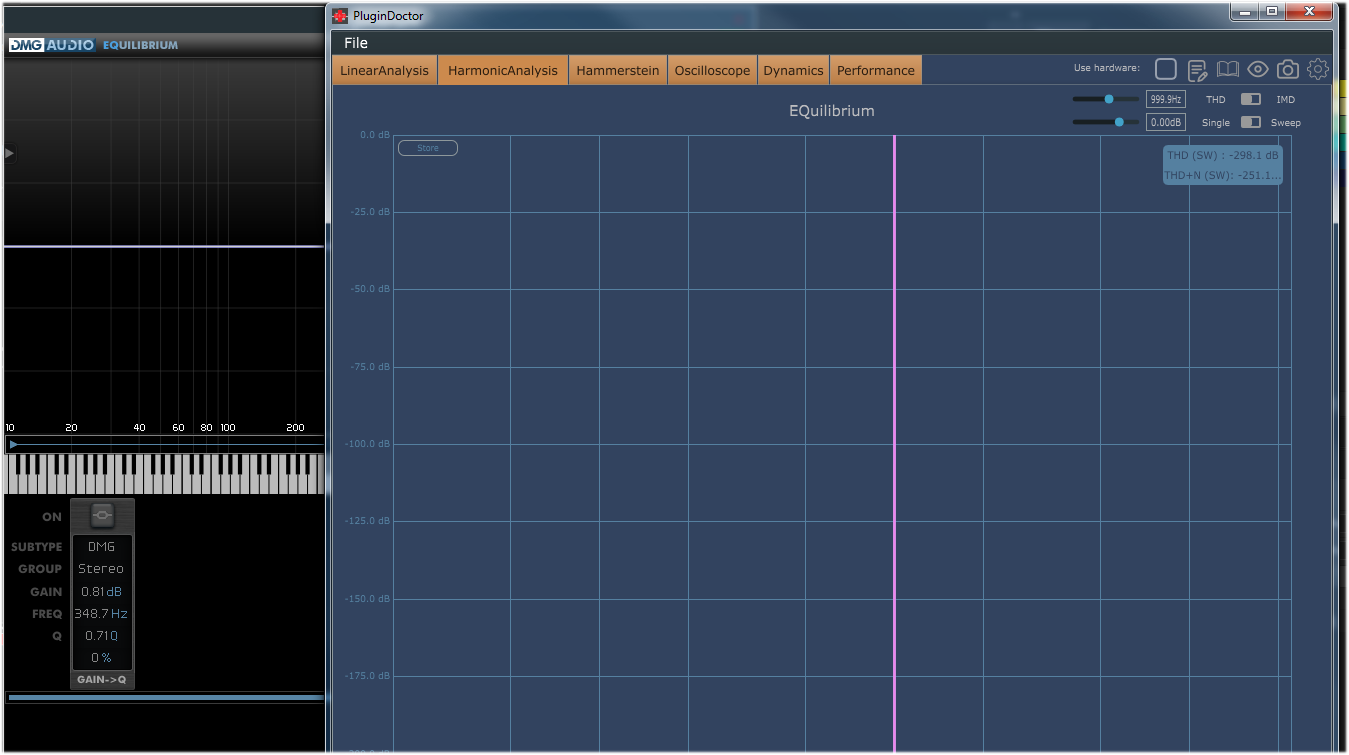
Task: Take a snapshot with camera icon
Action: 1288,69
